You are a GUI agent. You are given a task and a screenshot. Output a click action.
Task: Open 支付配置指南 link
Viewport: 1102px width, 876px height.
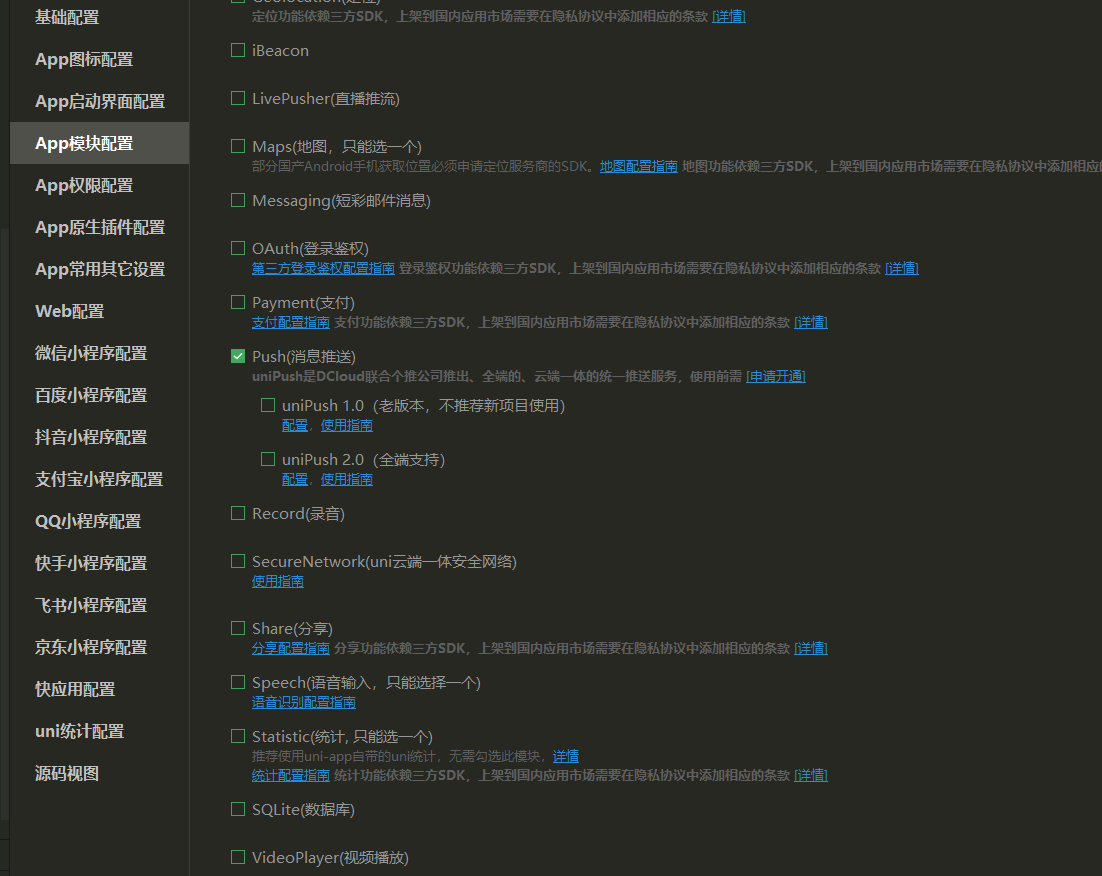290,322
